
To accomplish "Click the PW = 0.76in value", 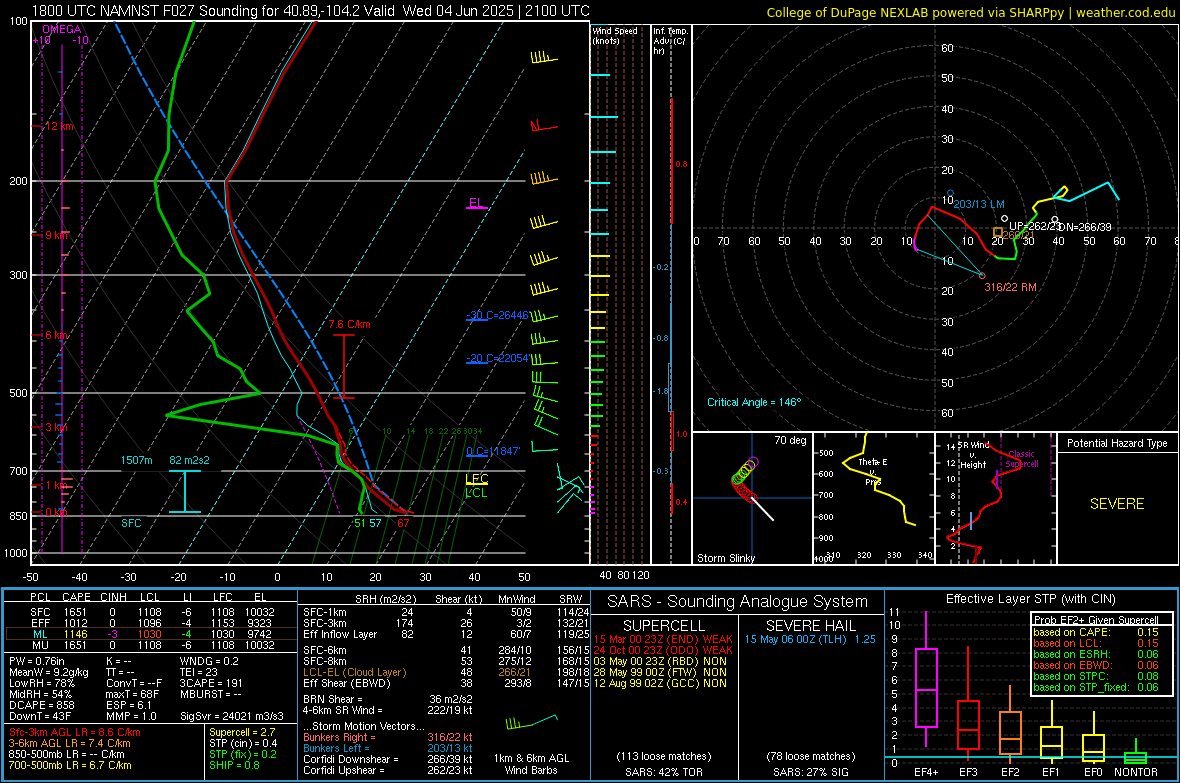I will (x=37, y=661).
